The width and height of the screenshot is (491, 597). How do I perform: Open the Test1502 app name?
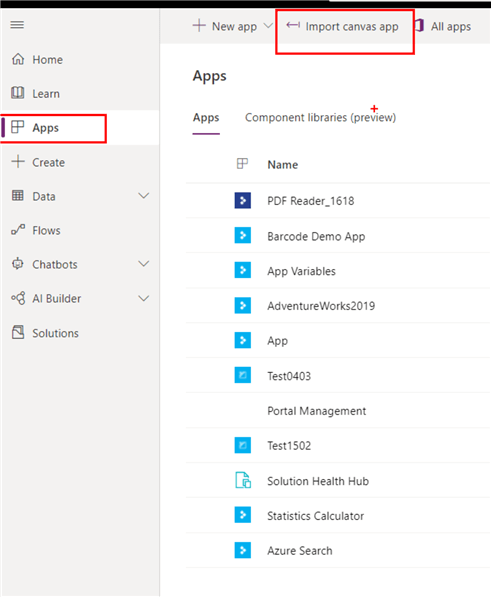(x=289, y=446)
